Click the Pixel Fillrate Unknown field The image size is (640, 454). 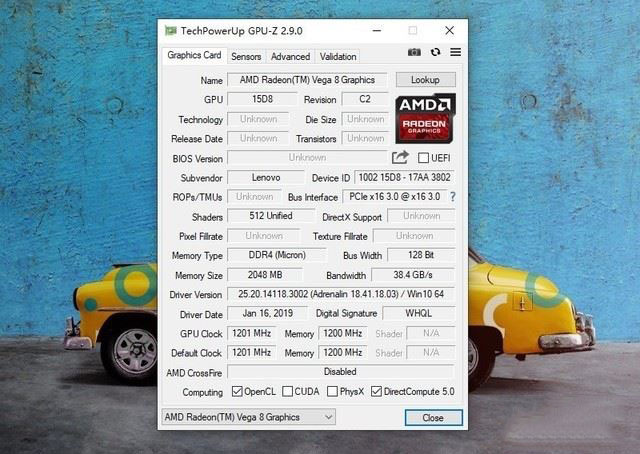[x=264, y=236]
